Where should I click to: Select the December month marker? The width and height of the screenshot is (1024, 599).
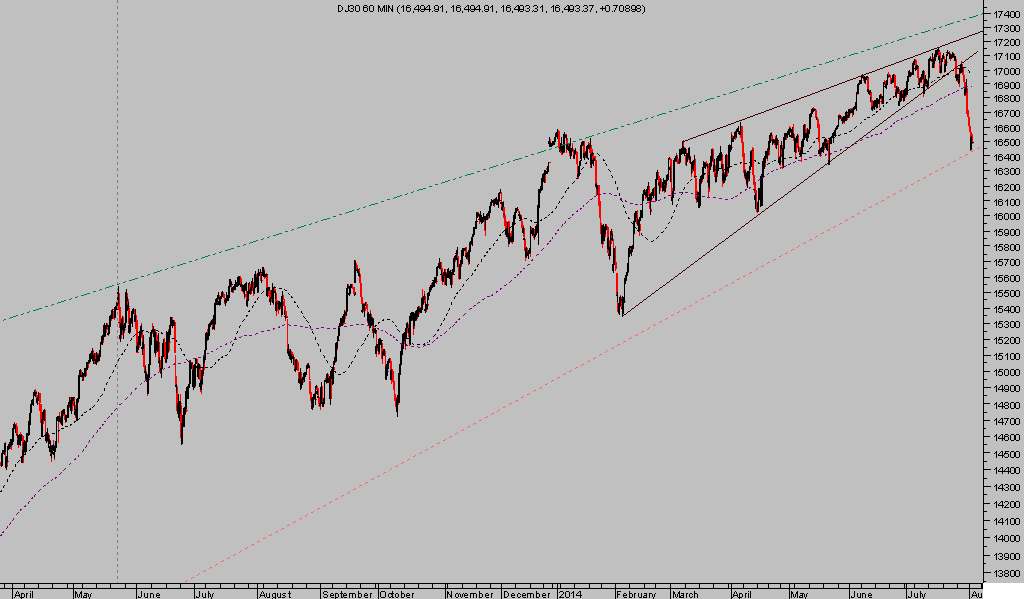[527, 593]
